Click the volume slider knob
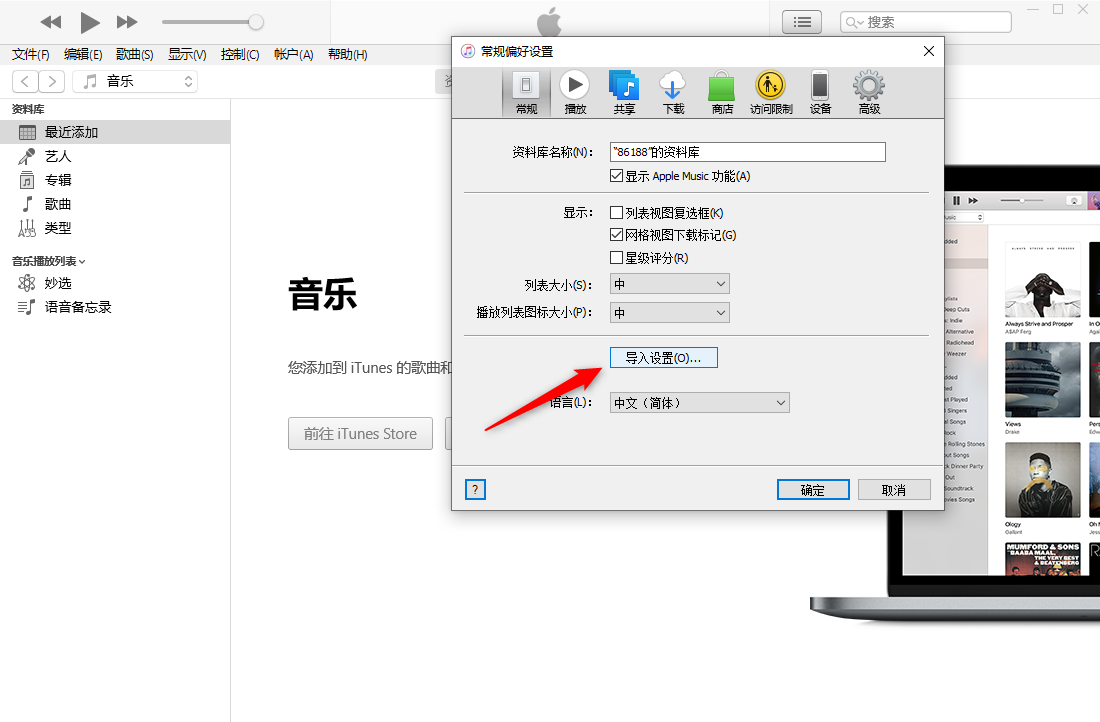 pos(256,22)
